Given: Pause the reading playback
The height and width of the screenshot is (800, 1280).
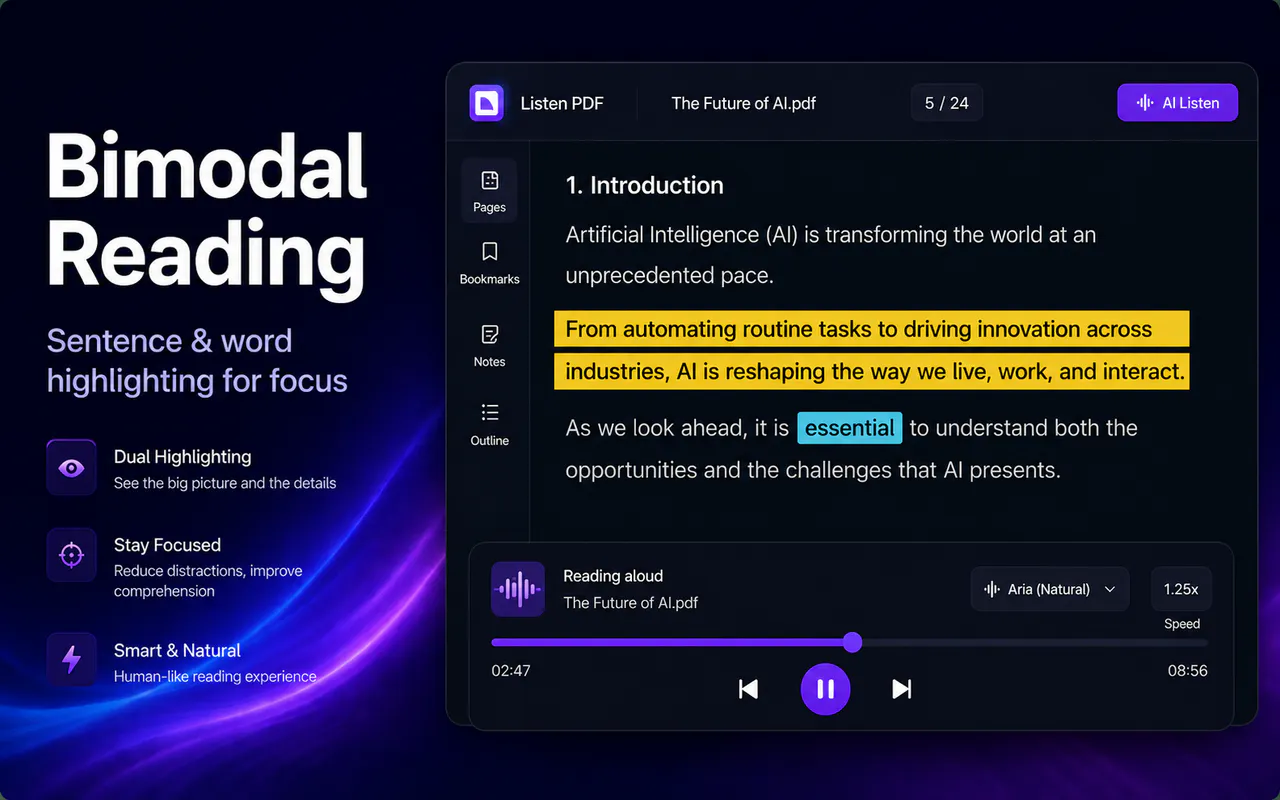Looking at the screenshot, I should pos(825,689).
